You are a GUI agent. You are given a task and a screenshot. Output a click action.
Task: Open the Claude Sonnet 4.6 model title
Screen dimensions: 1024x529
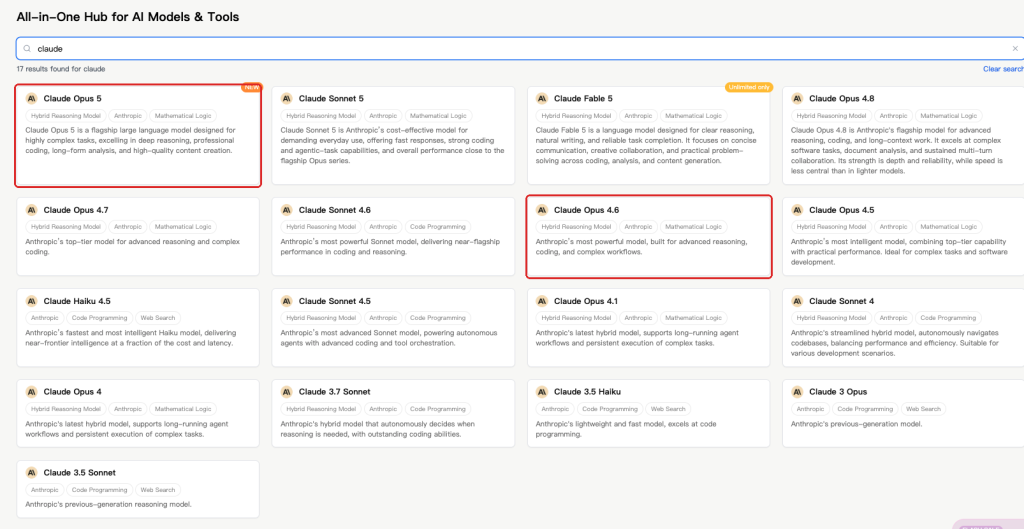[x=335, y=210]
